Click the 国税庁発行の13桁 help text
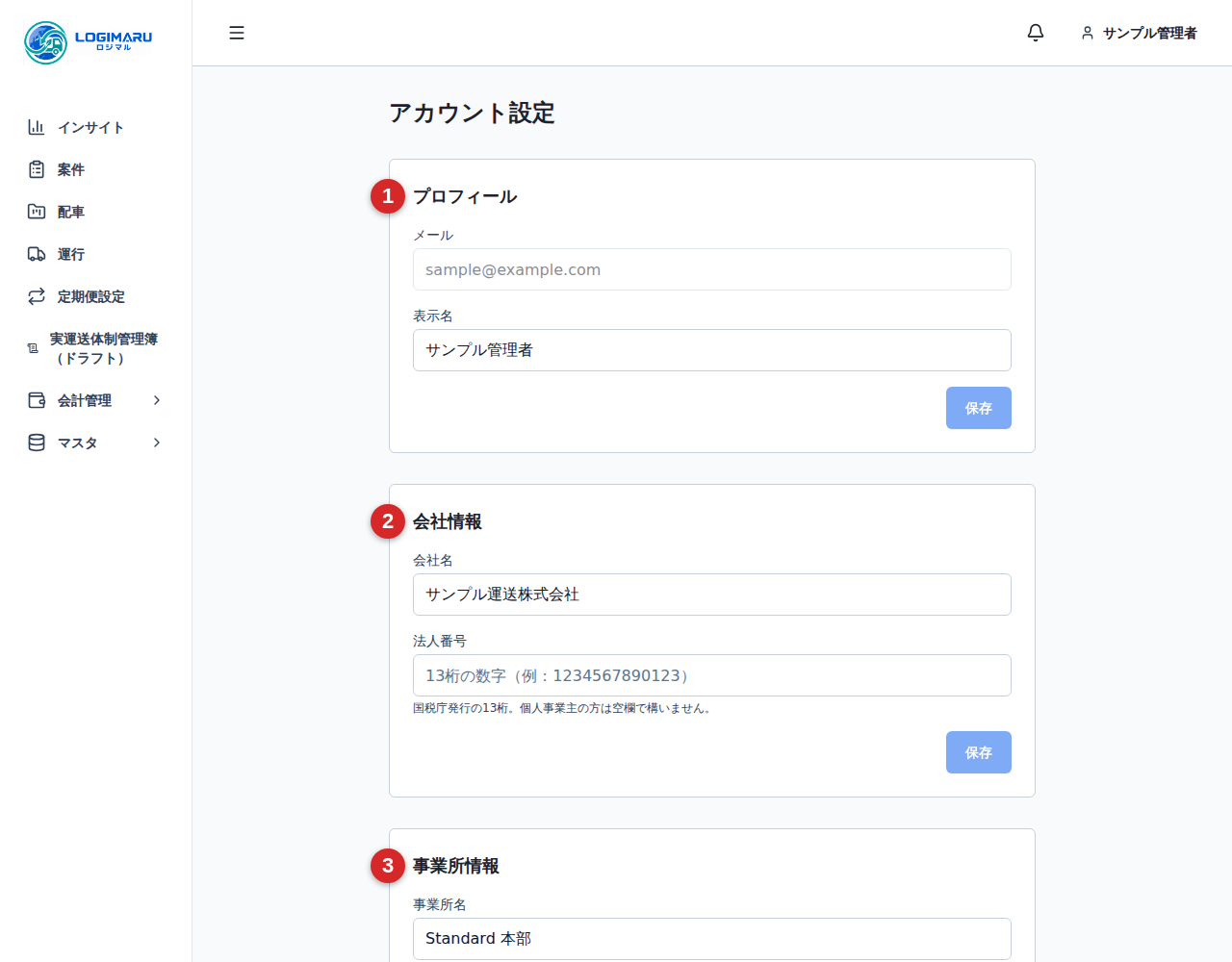 click(563, 708)
